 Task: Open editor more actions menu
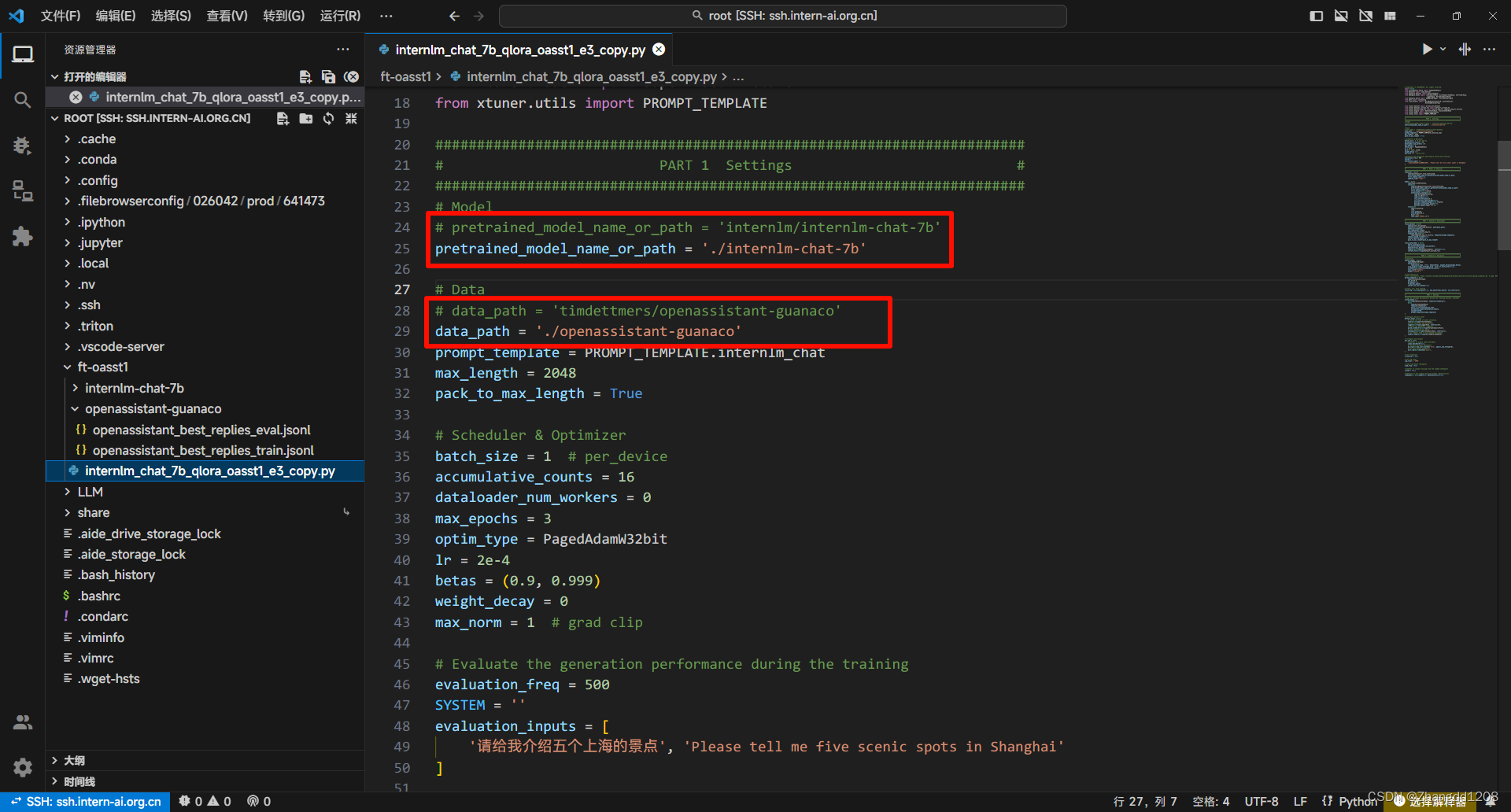point(1489,49)
